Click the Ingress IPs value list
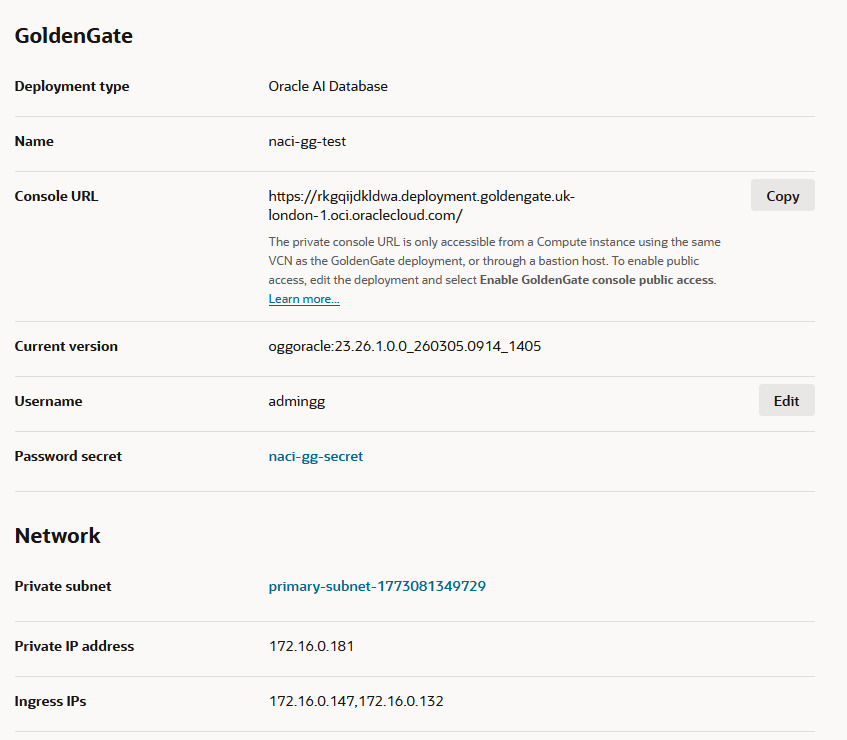Viewport: 847px width, 740px height. click(x=356, y=701)
